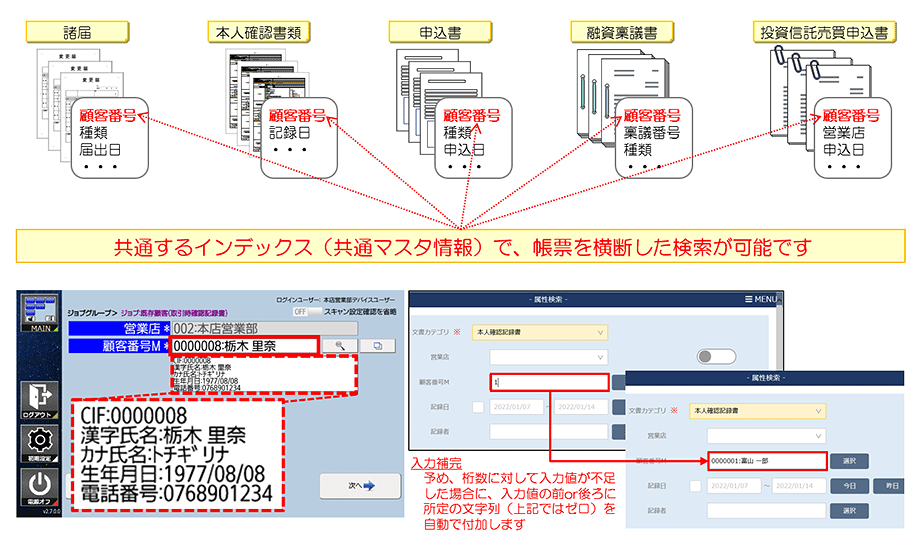The image size is (920, 546).
Task: Click the 次へ next button
Action: [x=354, y=487]
